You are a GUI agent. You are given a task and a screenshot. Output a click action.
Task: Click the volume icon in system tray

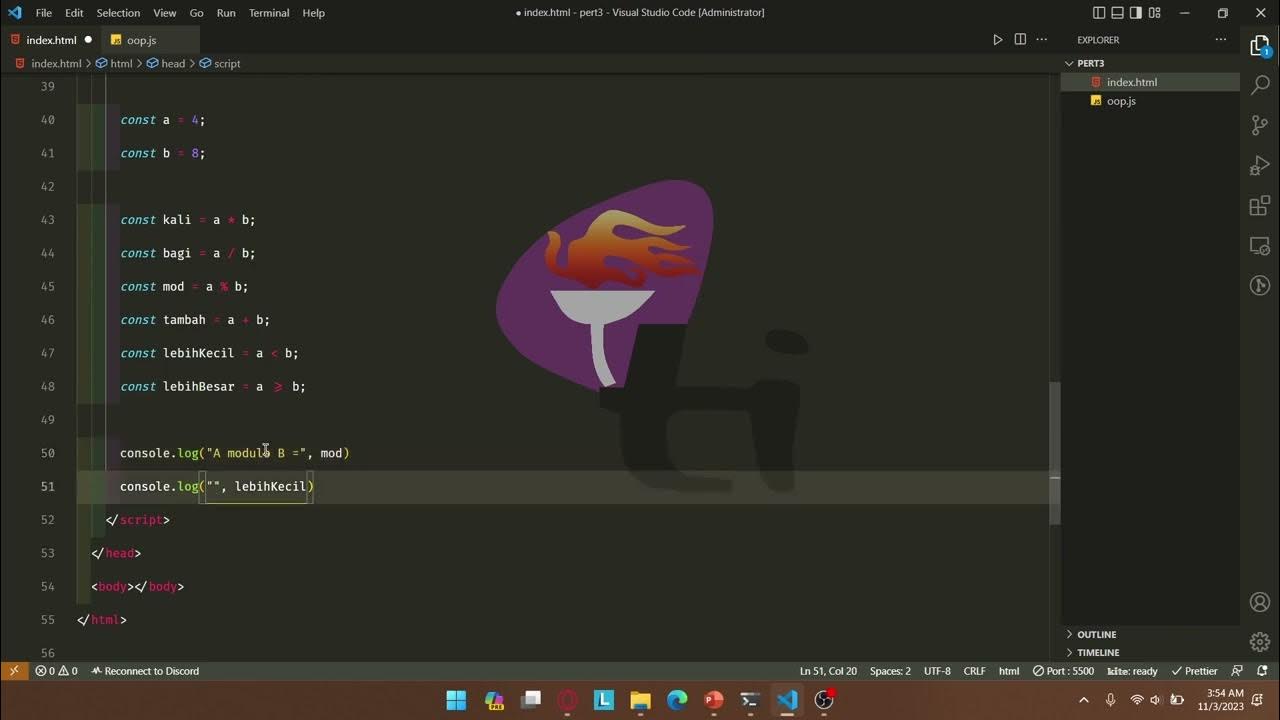pos(1156,700)
